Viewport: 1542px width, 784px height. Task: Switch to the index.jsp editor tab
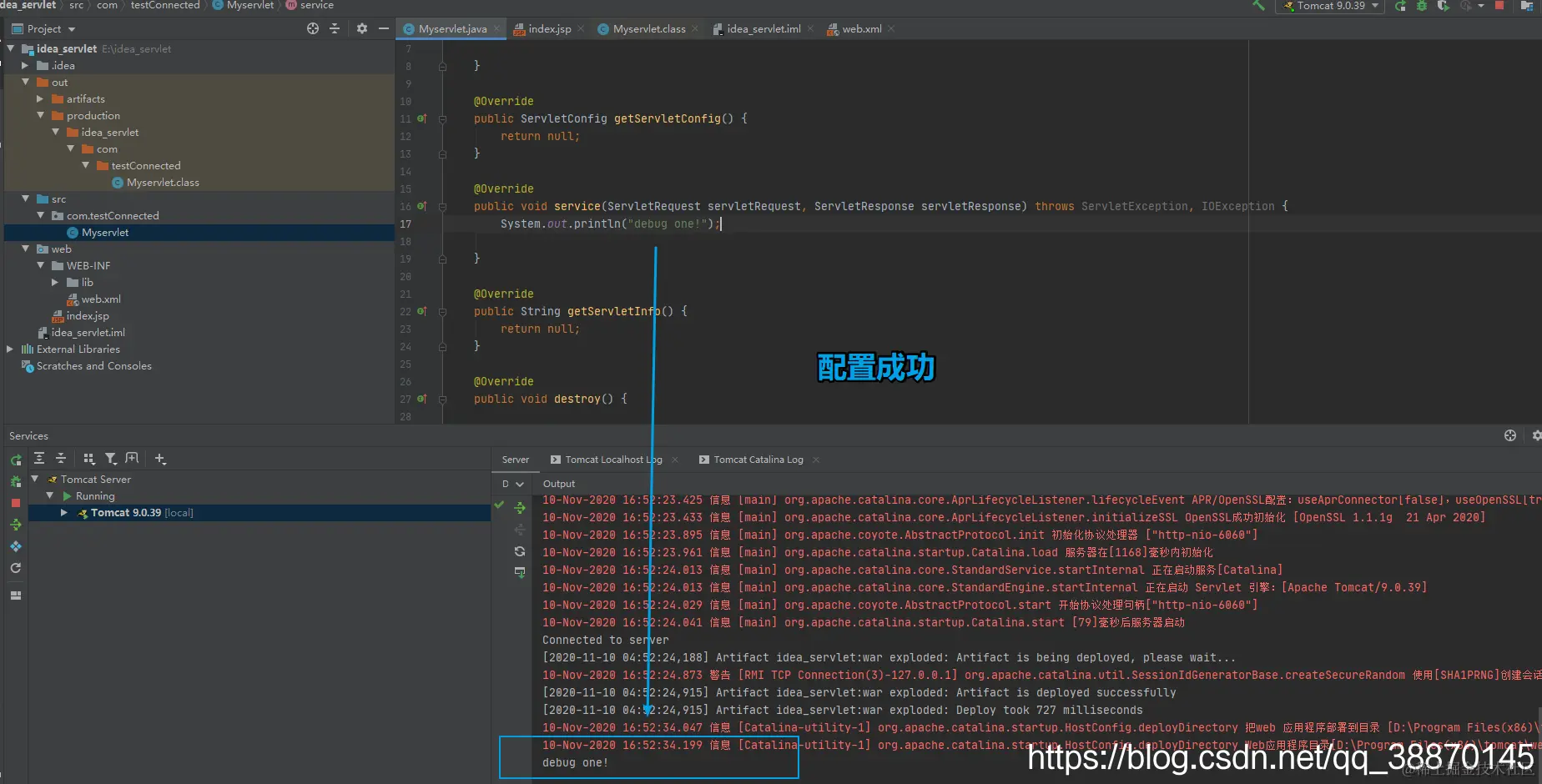(x=549, y=28)
